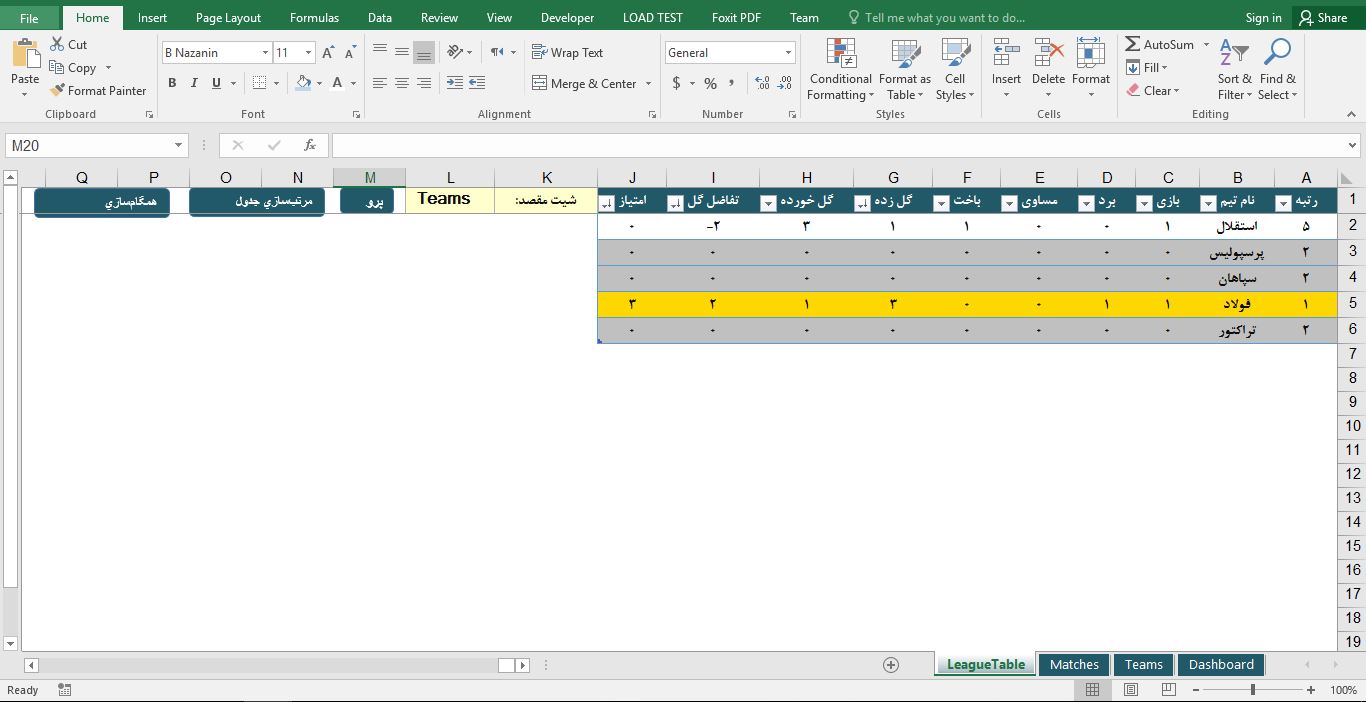The width and height of the screenshot is (1366, 702).
Task: Open the Clear menu
Action: (1153, 91)
